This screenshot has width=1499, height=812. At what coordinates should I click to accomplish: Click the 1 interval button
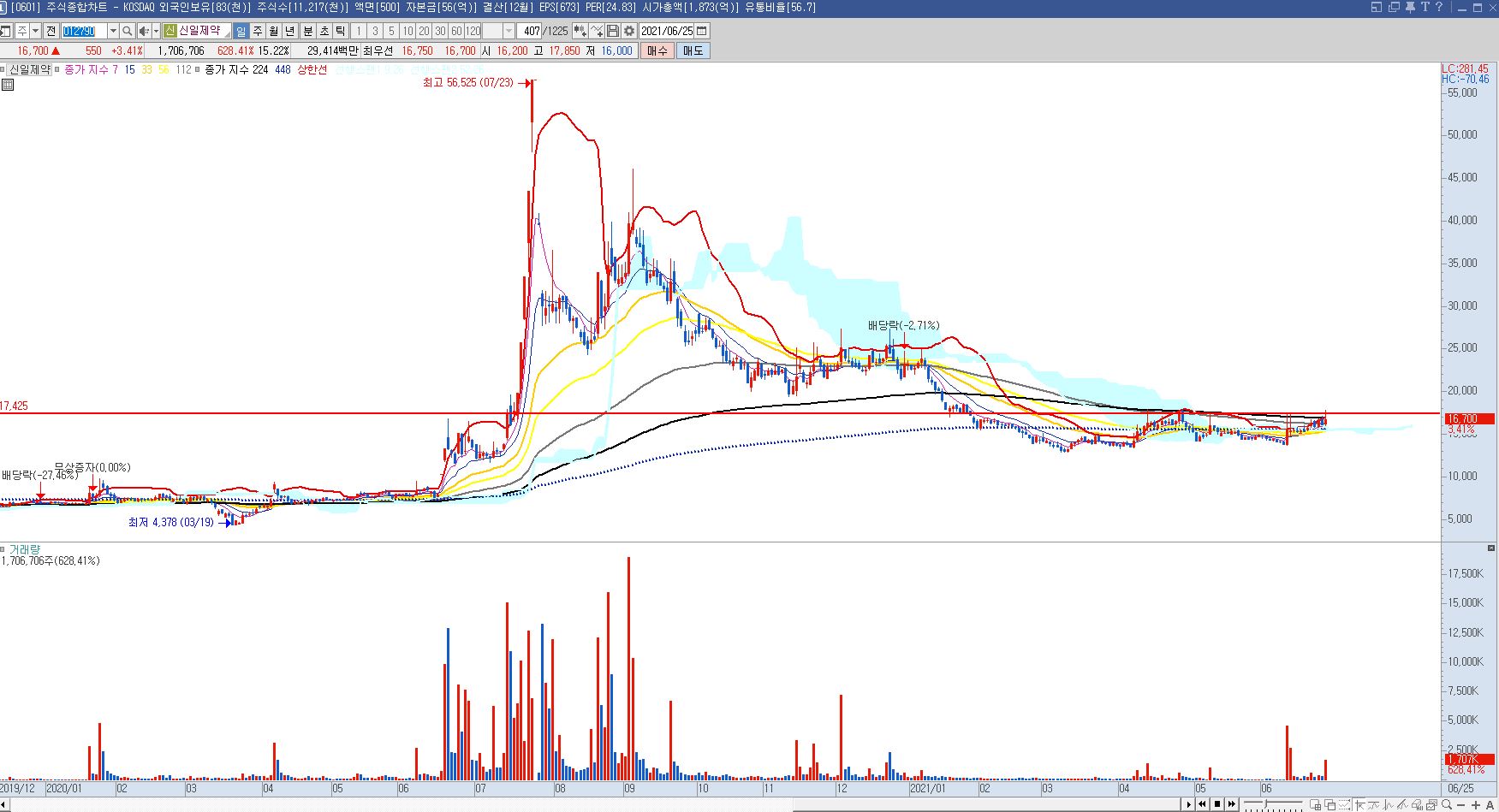(359, 31)
